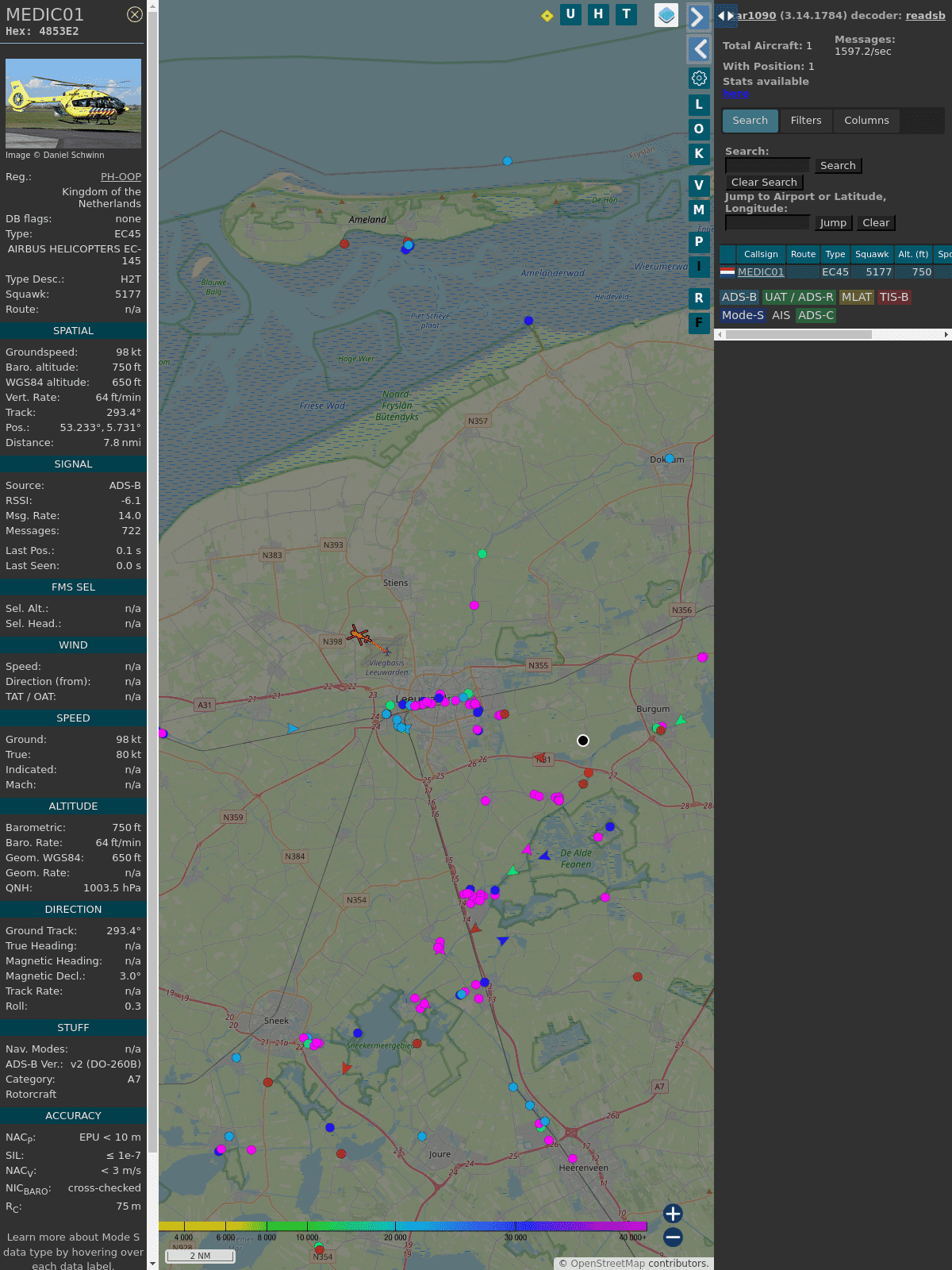952x1270 pixels.
Task: Zoom in with the plus button
Action: [673, 1213]
